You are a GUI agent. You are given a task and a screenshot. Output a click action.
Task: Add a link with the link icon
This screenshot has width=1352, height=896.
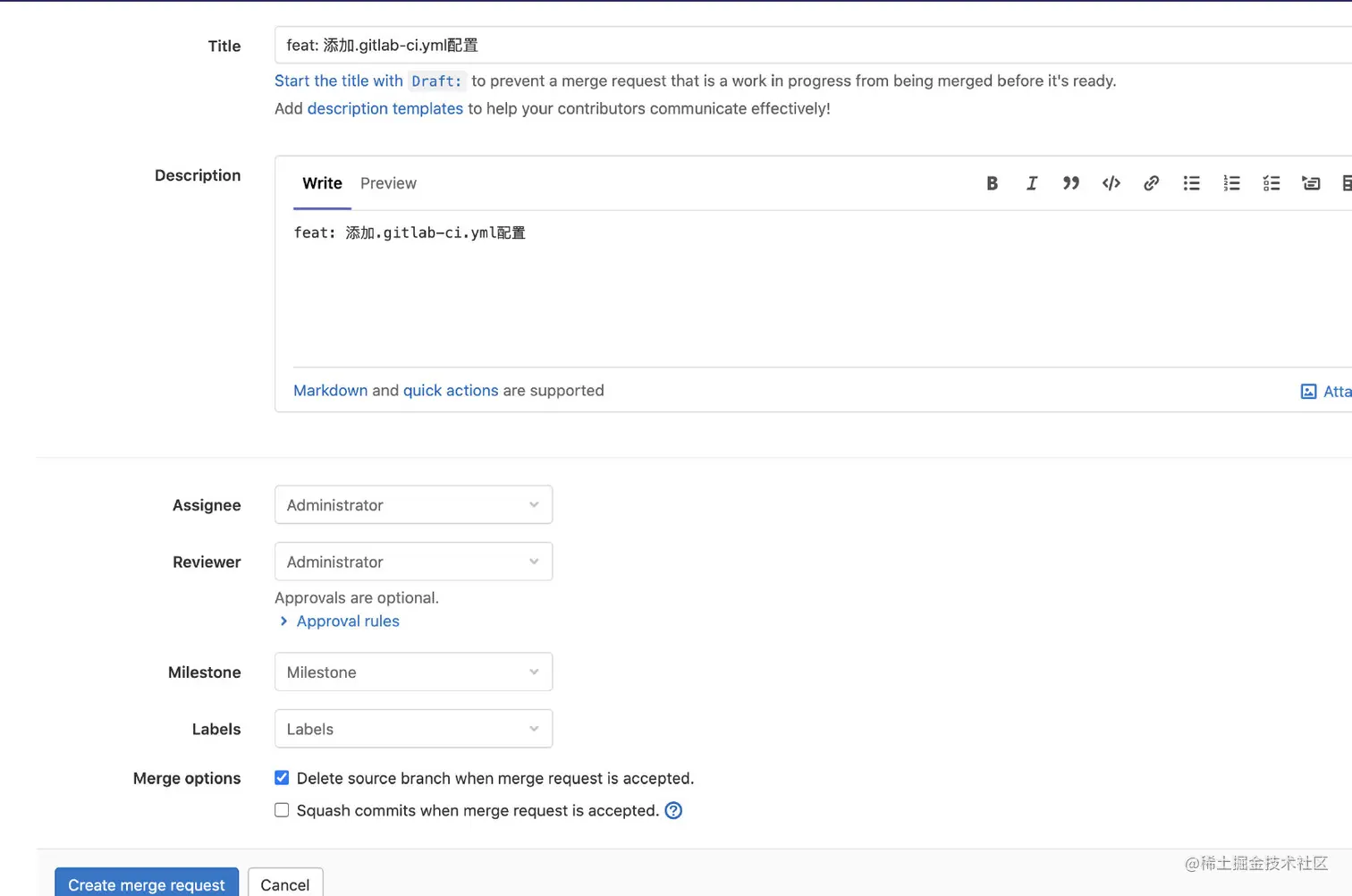[x=1152, y=183]
